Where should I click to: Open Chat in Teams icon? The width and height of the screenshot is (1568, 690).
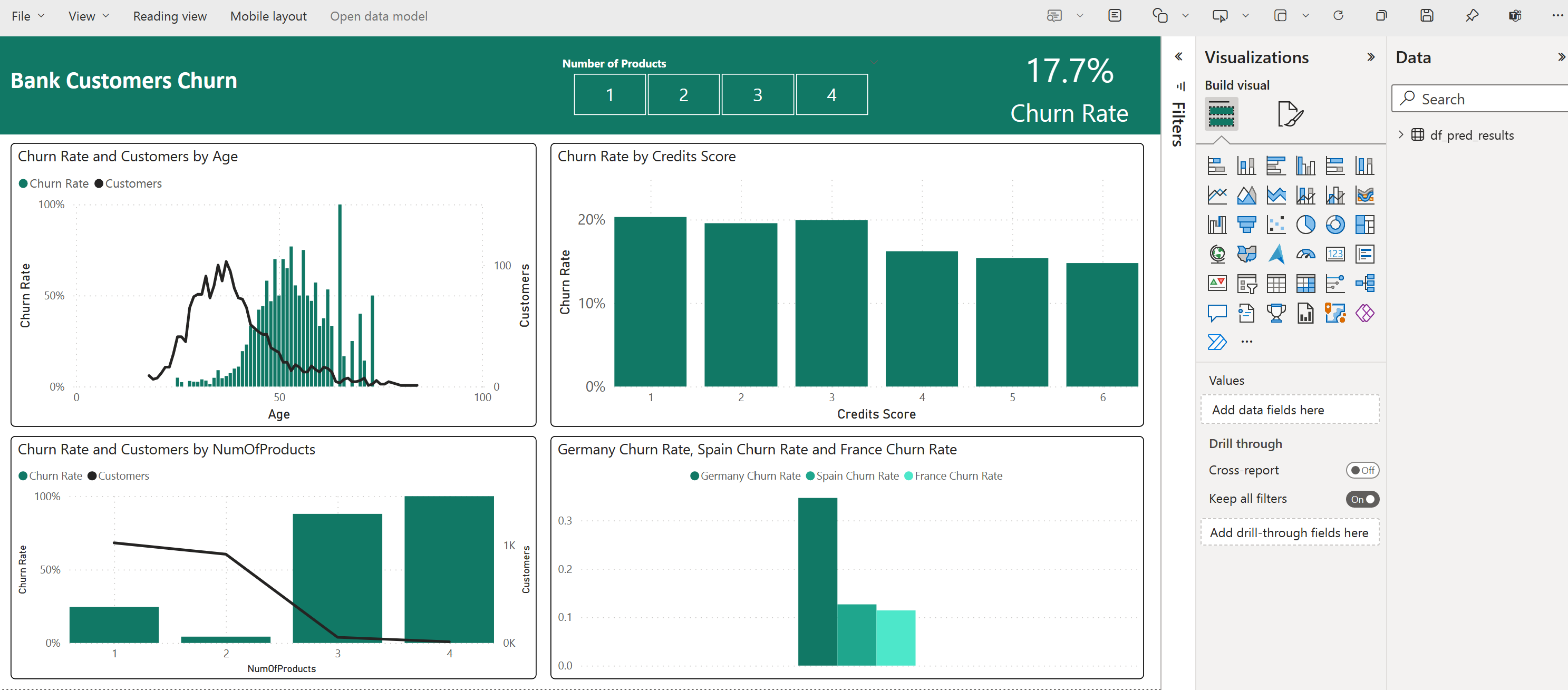(1515, 16)
